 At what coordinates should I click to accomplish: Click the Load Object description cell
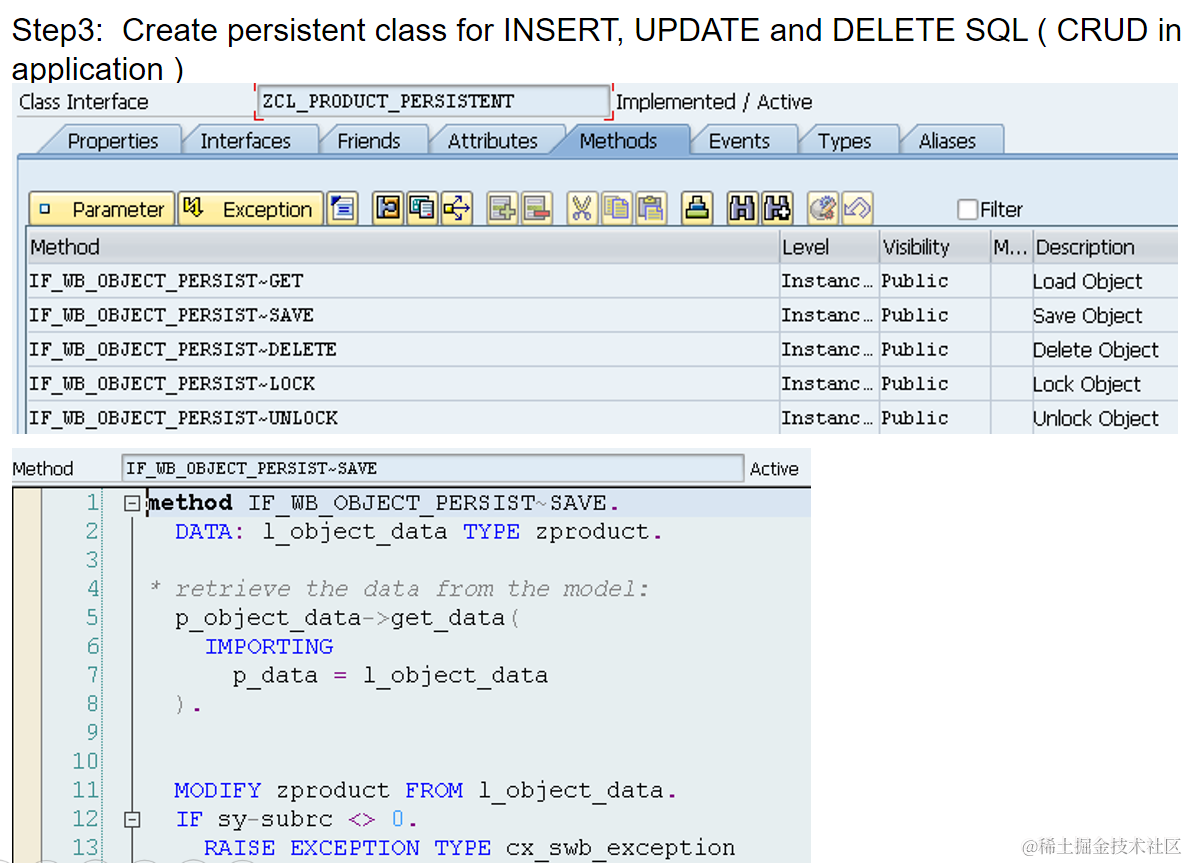(1105, 281)
